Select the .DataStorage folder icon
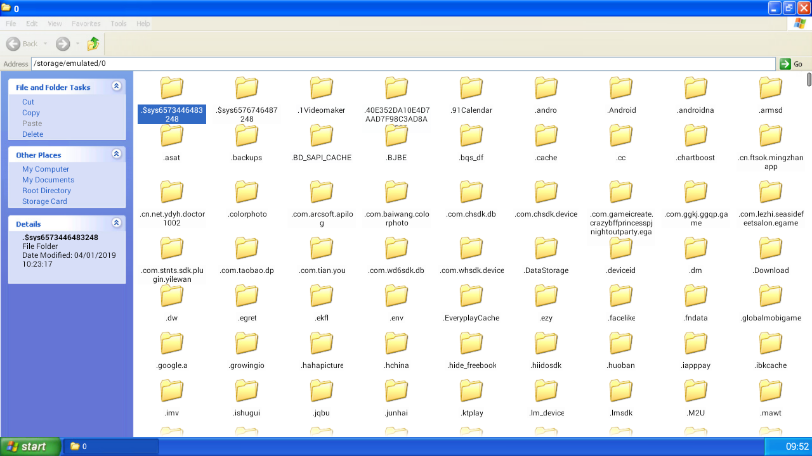The height and width of the screenshot is (456, 812). (x=546, y=249)
